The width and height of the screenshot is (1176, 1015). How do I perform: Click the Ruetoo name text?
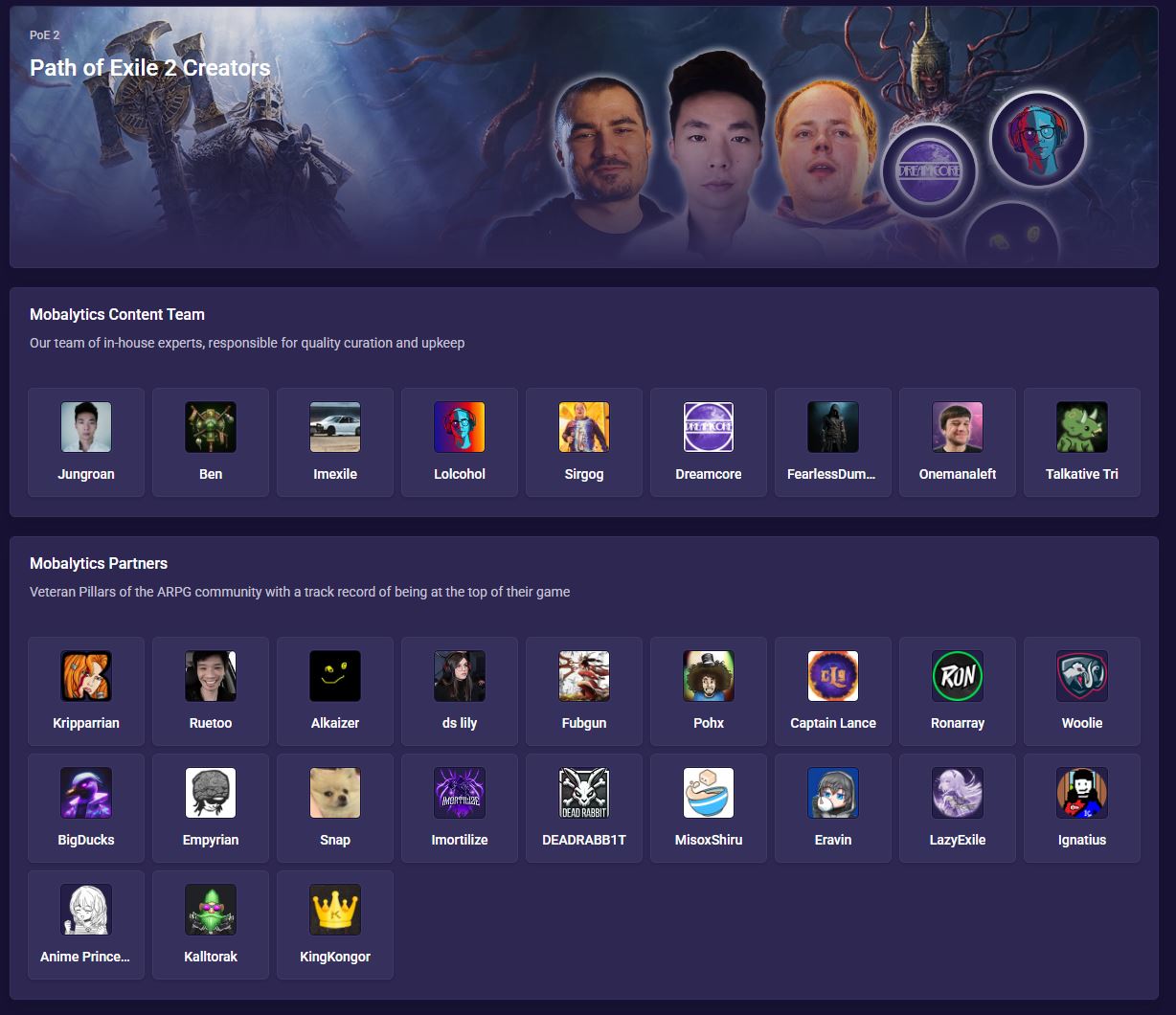pyautogui.click(x=211, y=723)
